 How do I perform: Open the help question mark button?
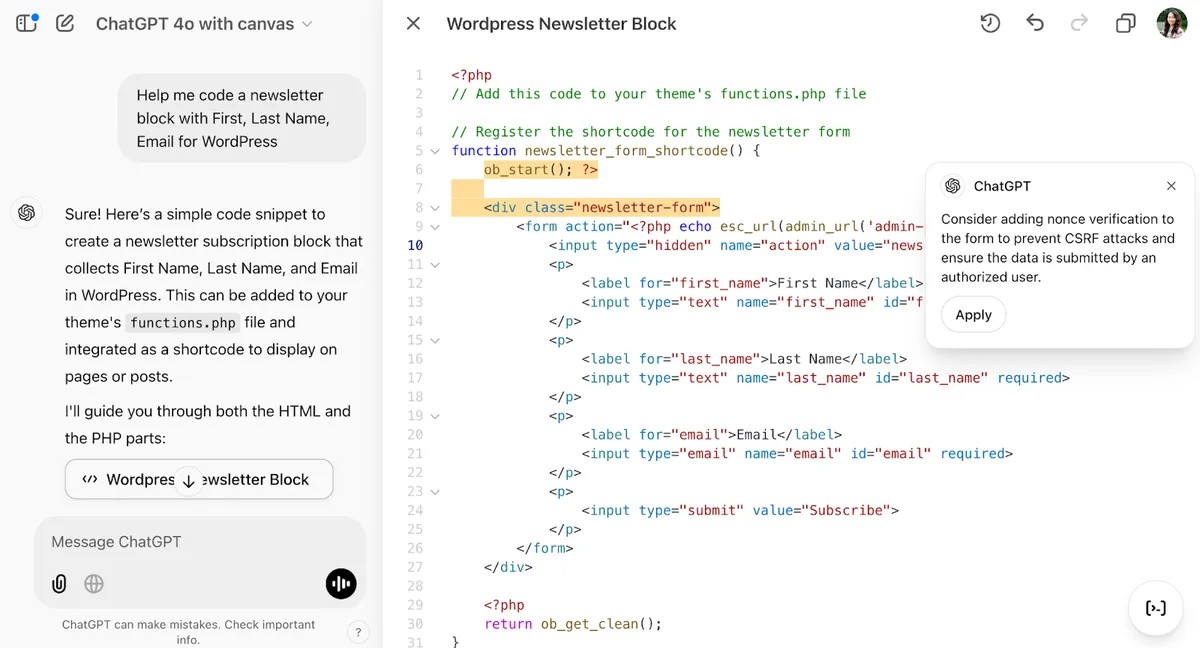click(x=358, y=632)
